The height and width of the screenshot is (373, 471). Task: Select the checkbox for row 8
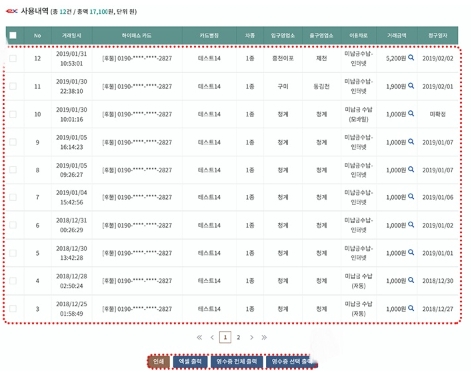click(x=13, y=170)
